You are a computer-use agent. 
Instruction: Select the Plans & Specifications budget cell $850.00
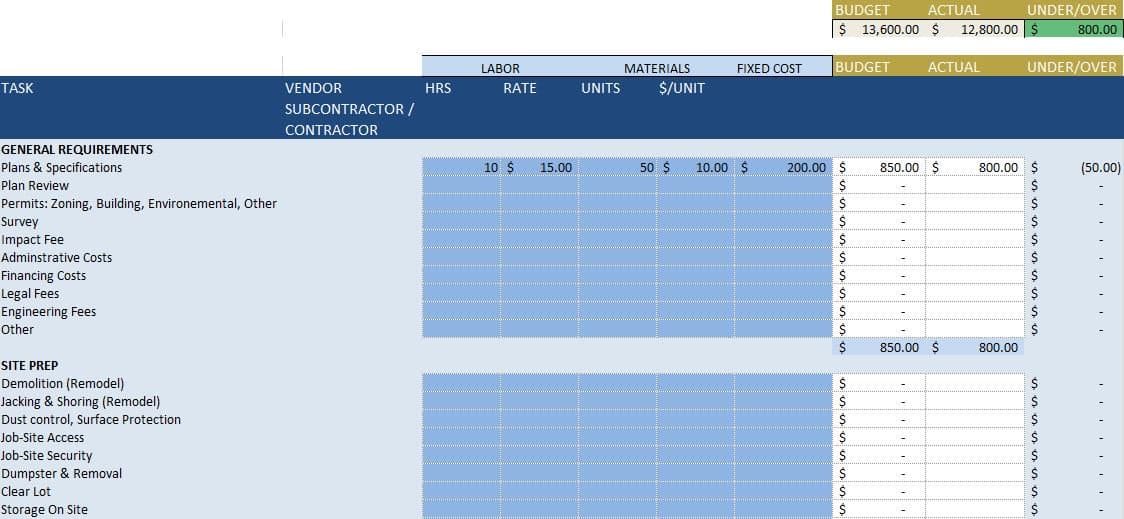[880, 168]
